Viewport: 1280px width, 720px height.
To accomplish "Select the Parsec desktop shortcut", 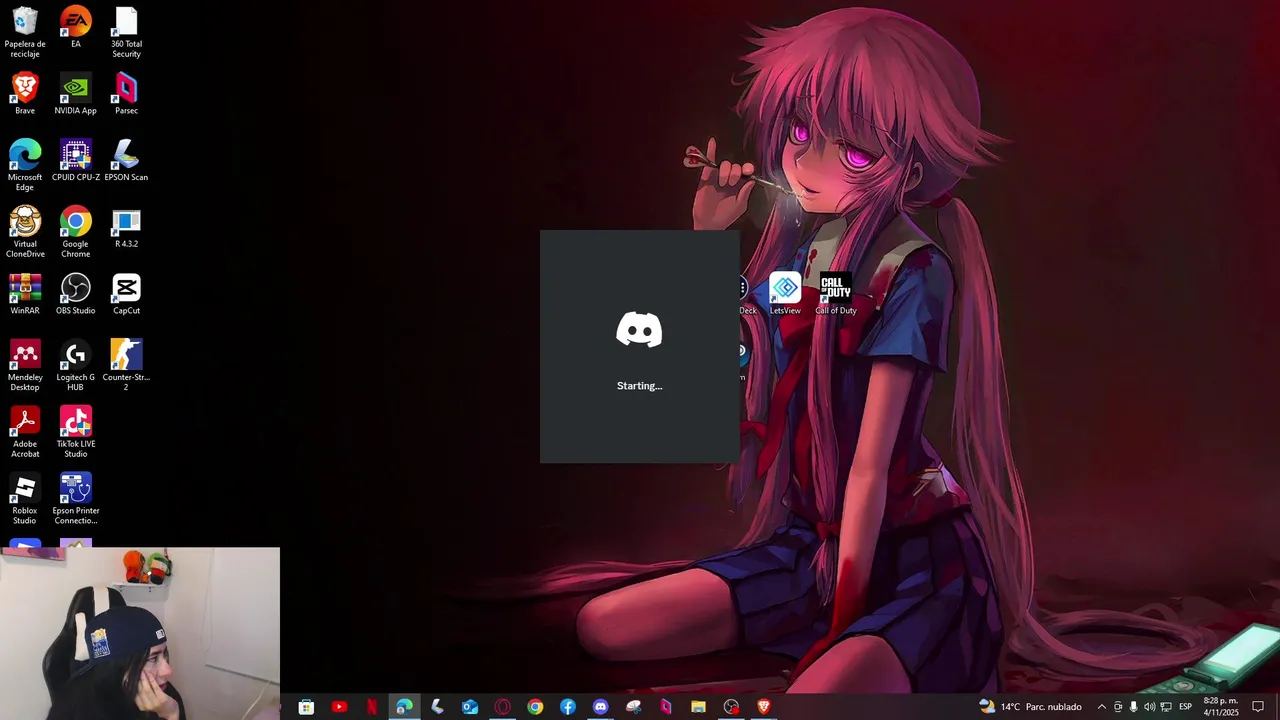I will [x=126, y=93].
